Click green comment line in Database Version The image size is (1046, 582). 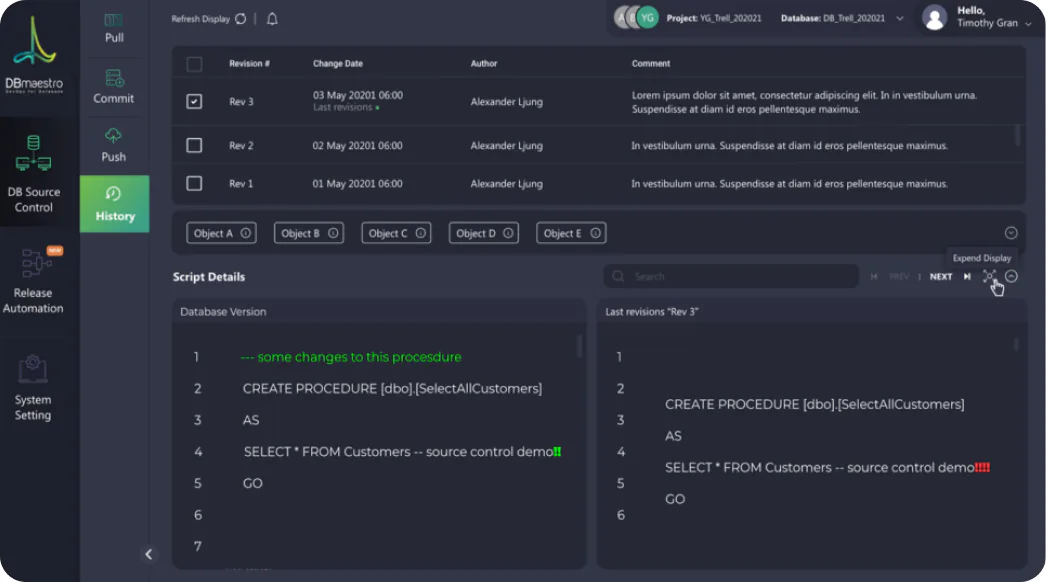pyautogui.click(x=351, y=357)
